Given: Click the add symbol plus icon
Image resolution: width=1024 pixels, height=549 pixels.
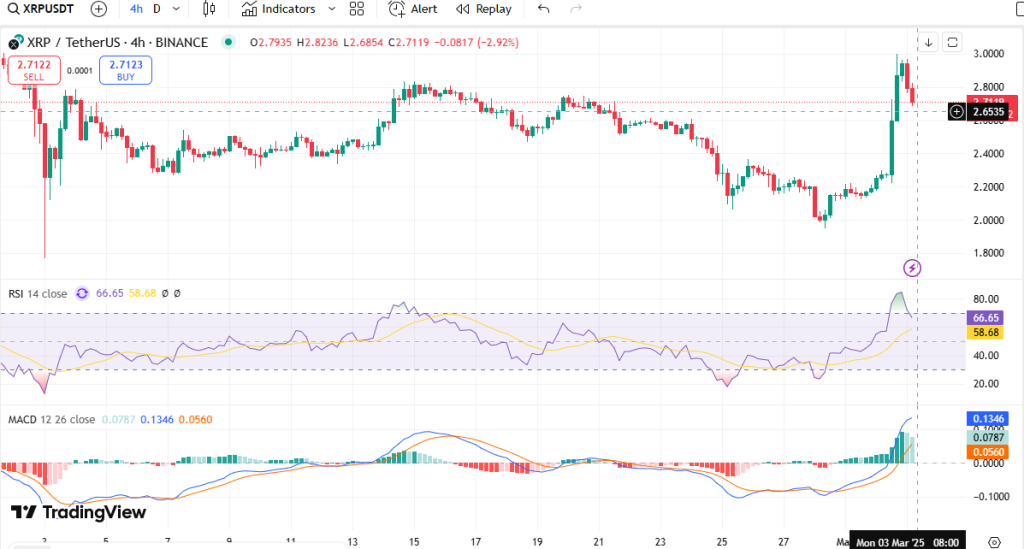Looking at the screenshot, I should click(x=98, y=9).
